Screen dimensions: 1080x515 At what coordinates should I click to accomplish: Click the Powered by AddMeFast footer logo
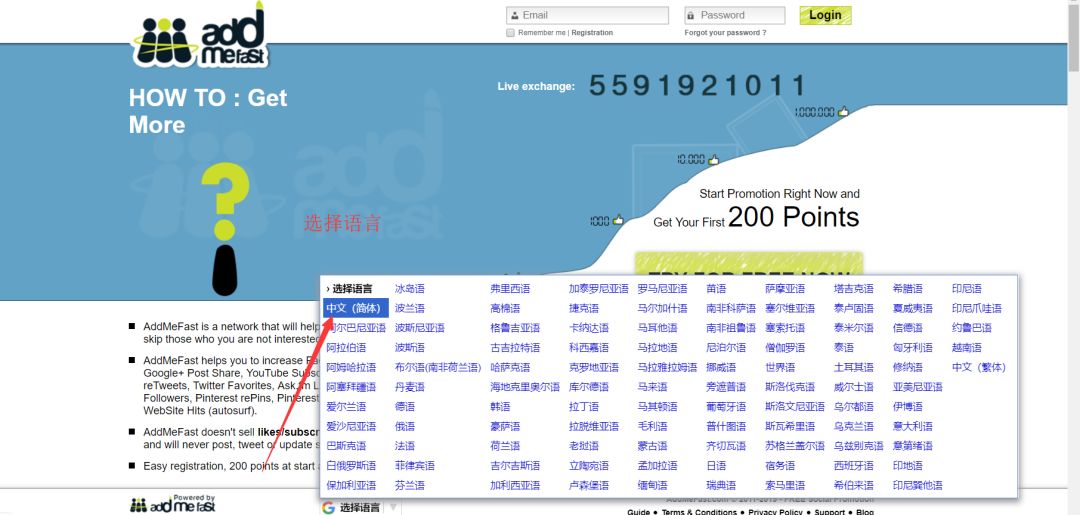click(x=172, y=504)
